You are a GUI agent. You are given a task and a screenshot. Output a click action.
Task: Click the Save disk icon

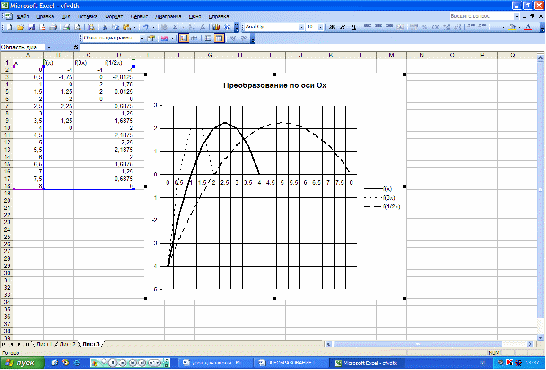click(31, 27)
